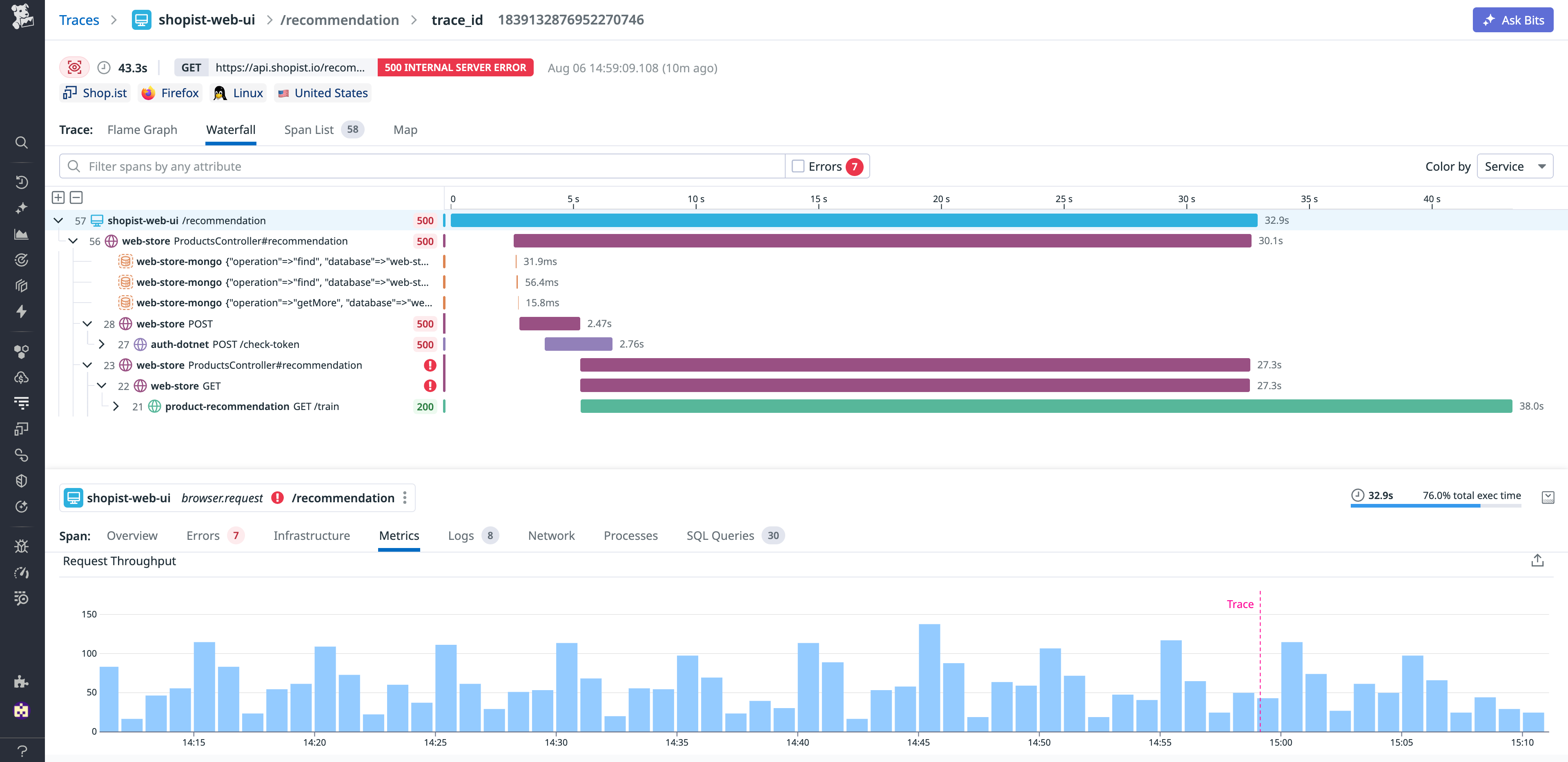Image resolution: width=1568 pixels, height=762 pixels.
Task: Open the watch replay icon next to the duration
Action: (x=73, y=67)
